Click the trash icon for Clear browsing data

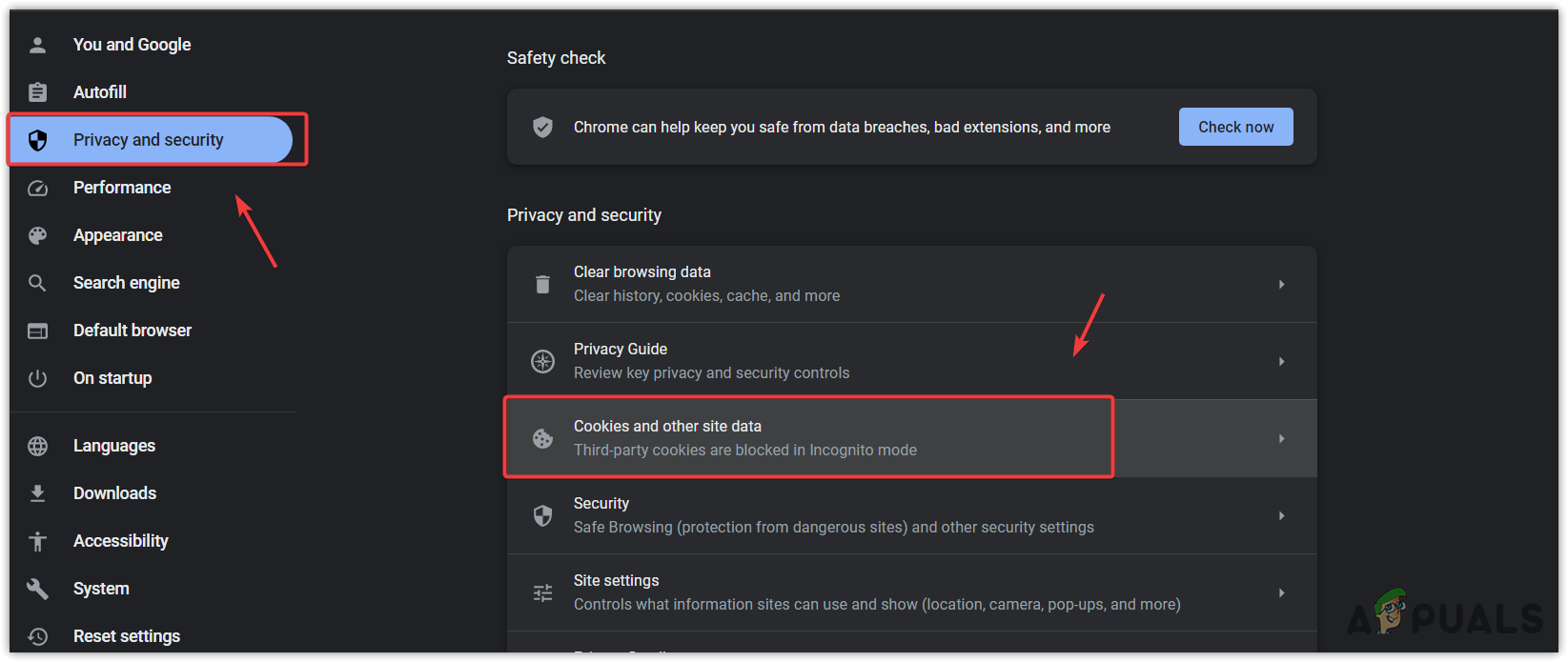[x=542, y=284]
